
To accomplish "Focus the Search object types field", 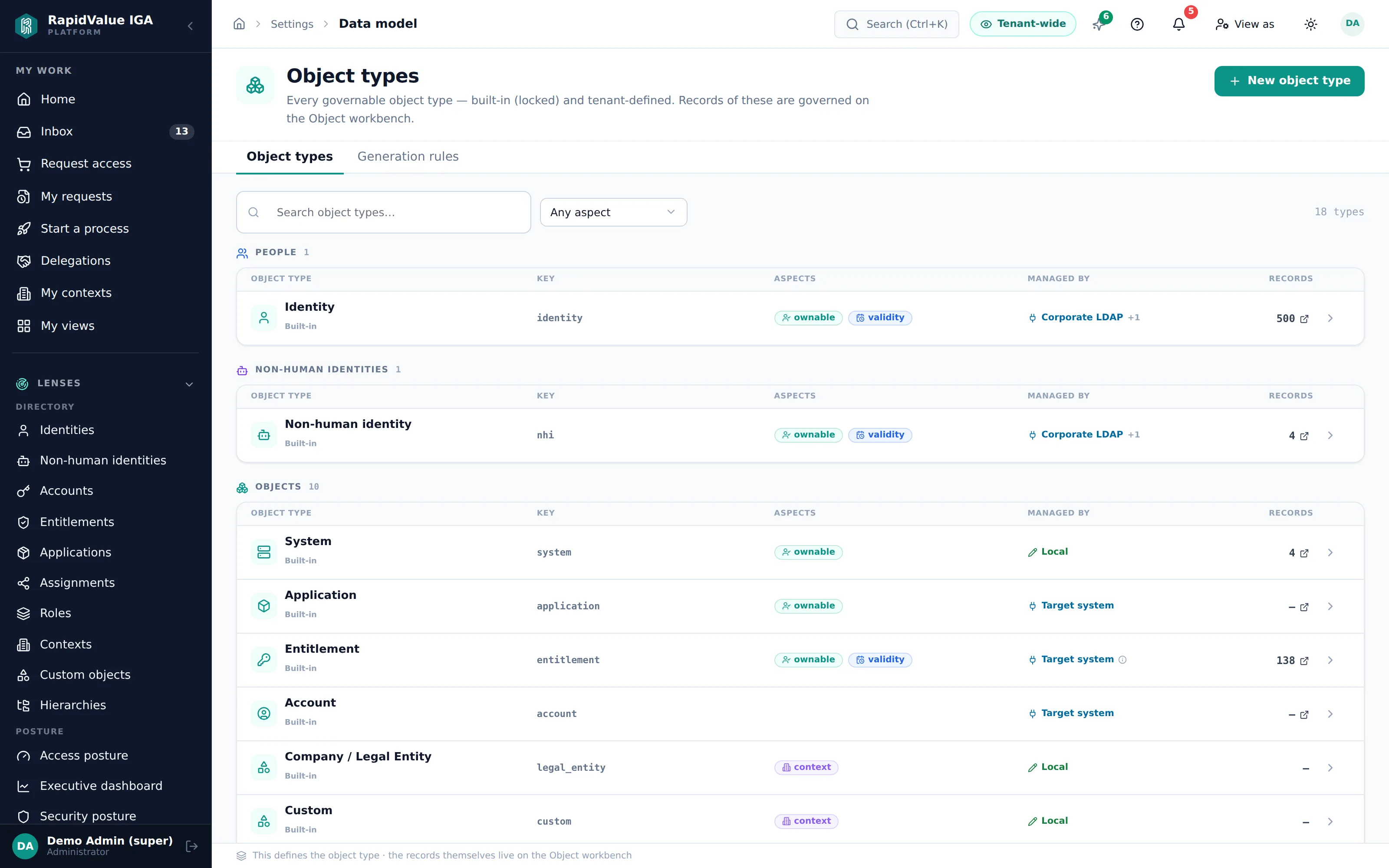I will click(x=383, y=212).
